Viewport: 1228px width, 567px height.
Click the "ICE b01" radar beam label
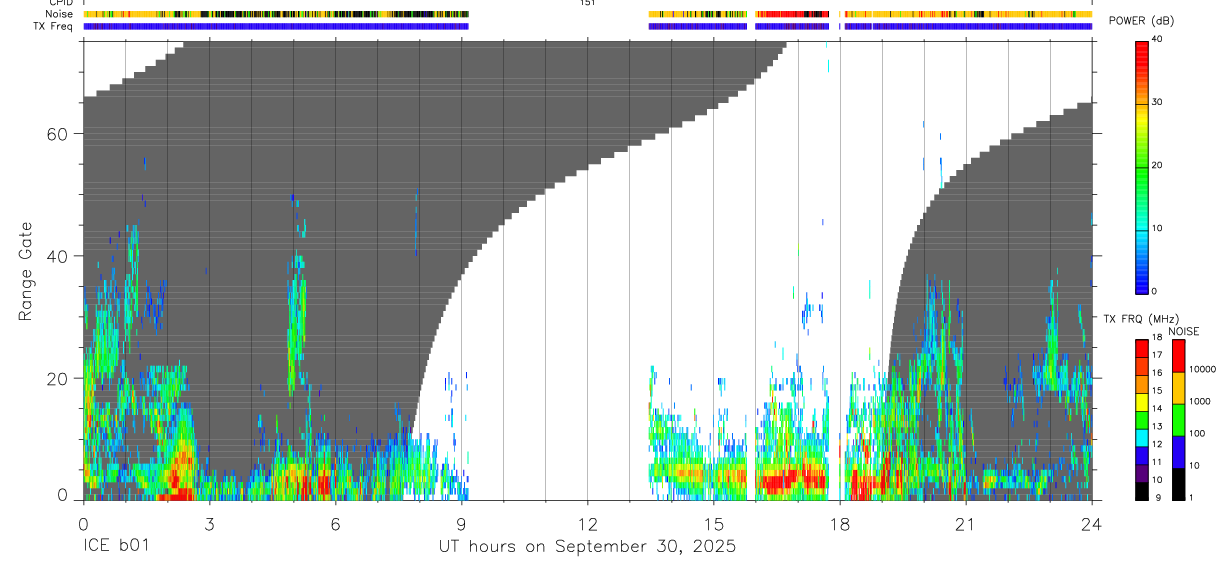coord(116,547)
